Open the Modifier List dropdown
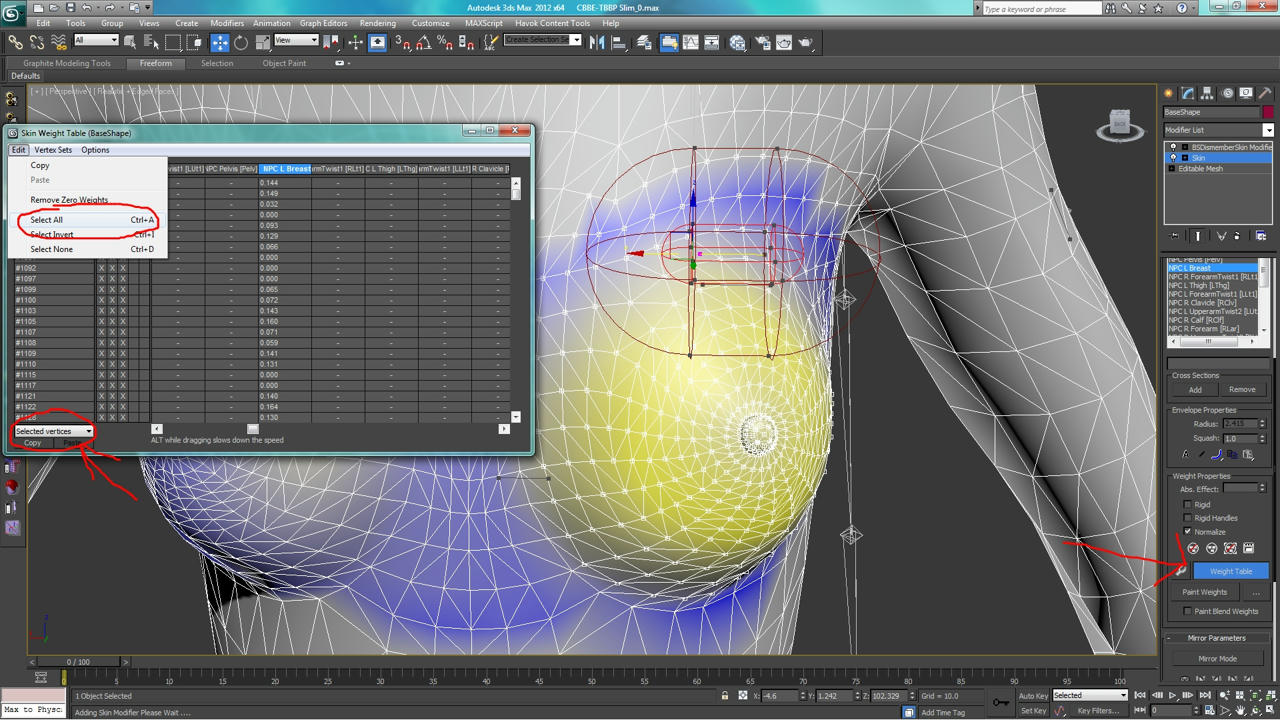Image resolution: width=1280 pixels, height=720 pixels. (x=1218, y=130)
